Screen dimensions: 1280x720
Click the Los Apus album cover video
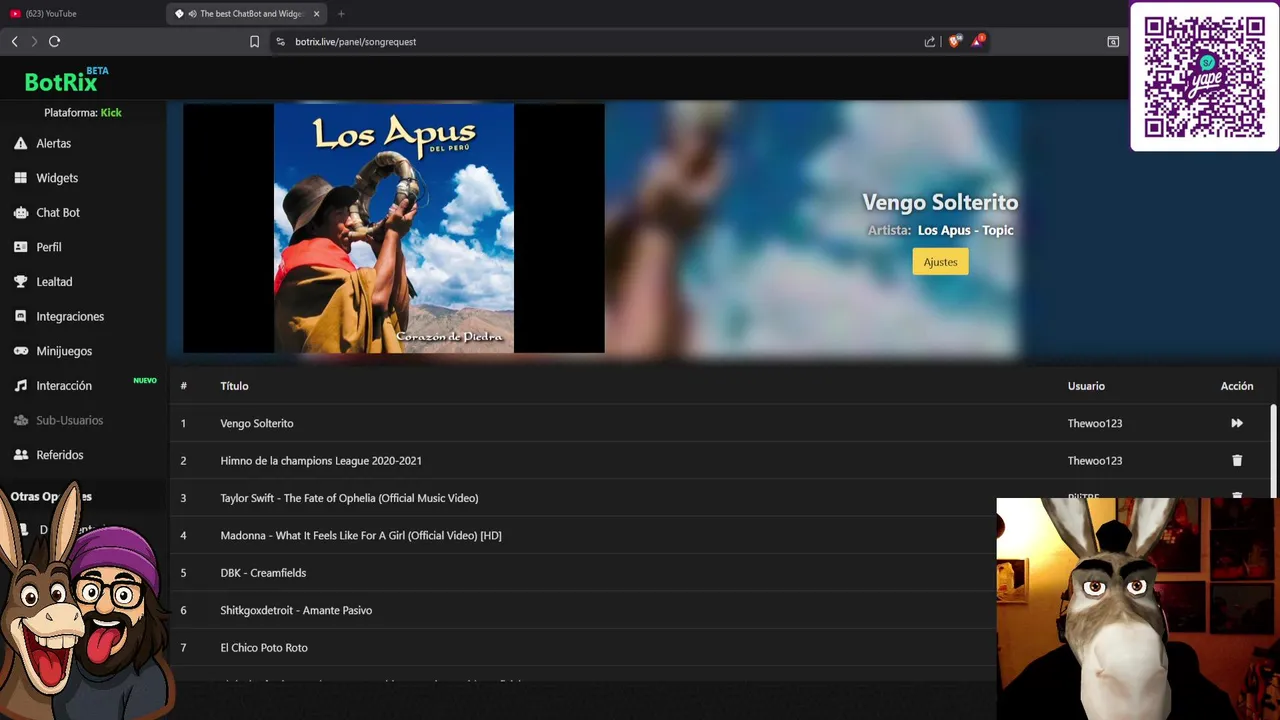pyautogui.click(x=394, y=228)
